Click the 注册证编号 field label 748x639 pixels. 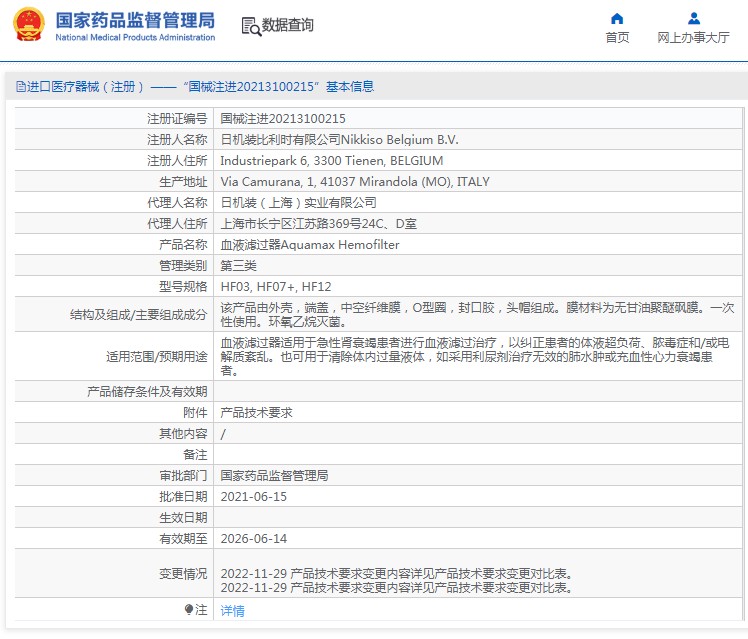177,119
